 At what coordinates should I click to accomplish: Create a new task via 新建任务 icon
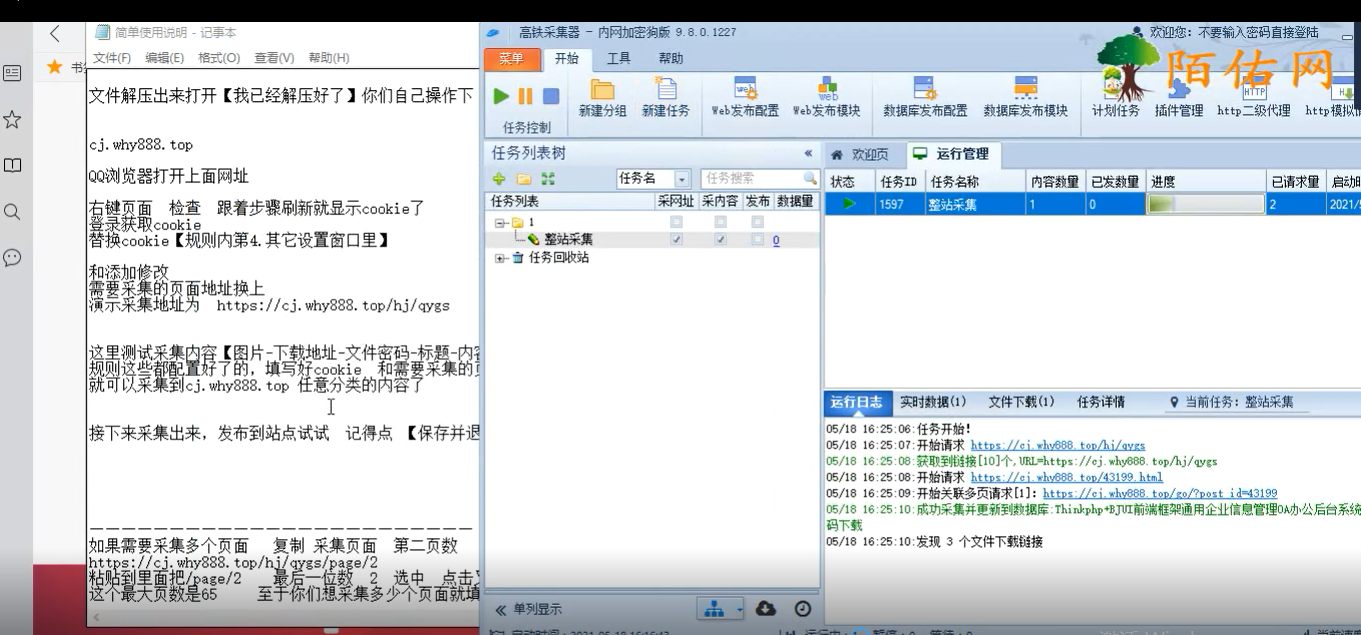(x=665, y=98)
